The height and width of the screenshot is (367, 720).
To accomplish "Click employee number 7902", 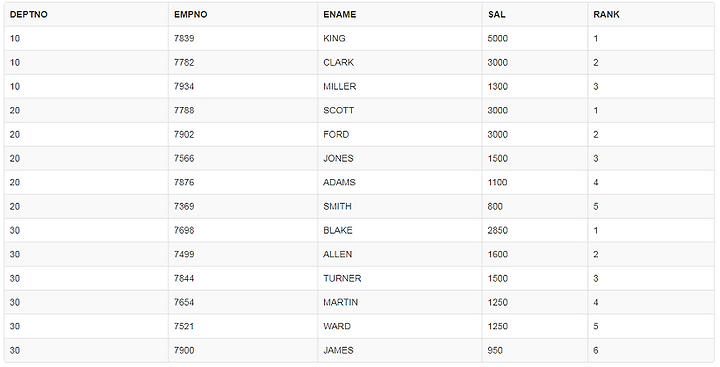I will (x=184, y=135).
